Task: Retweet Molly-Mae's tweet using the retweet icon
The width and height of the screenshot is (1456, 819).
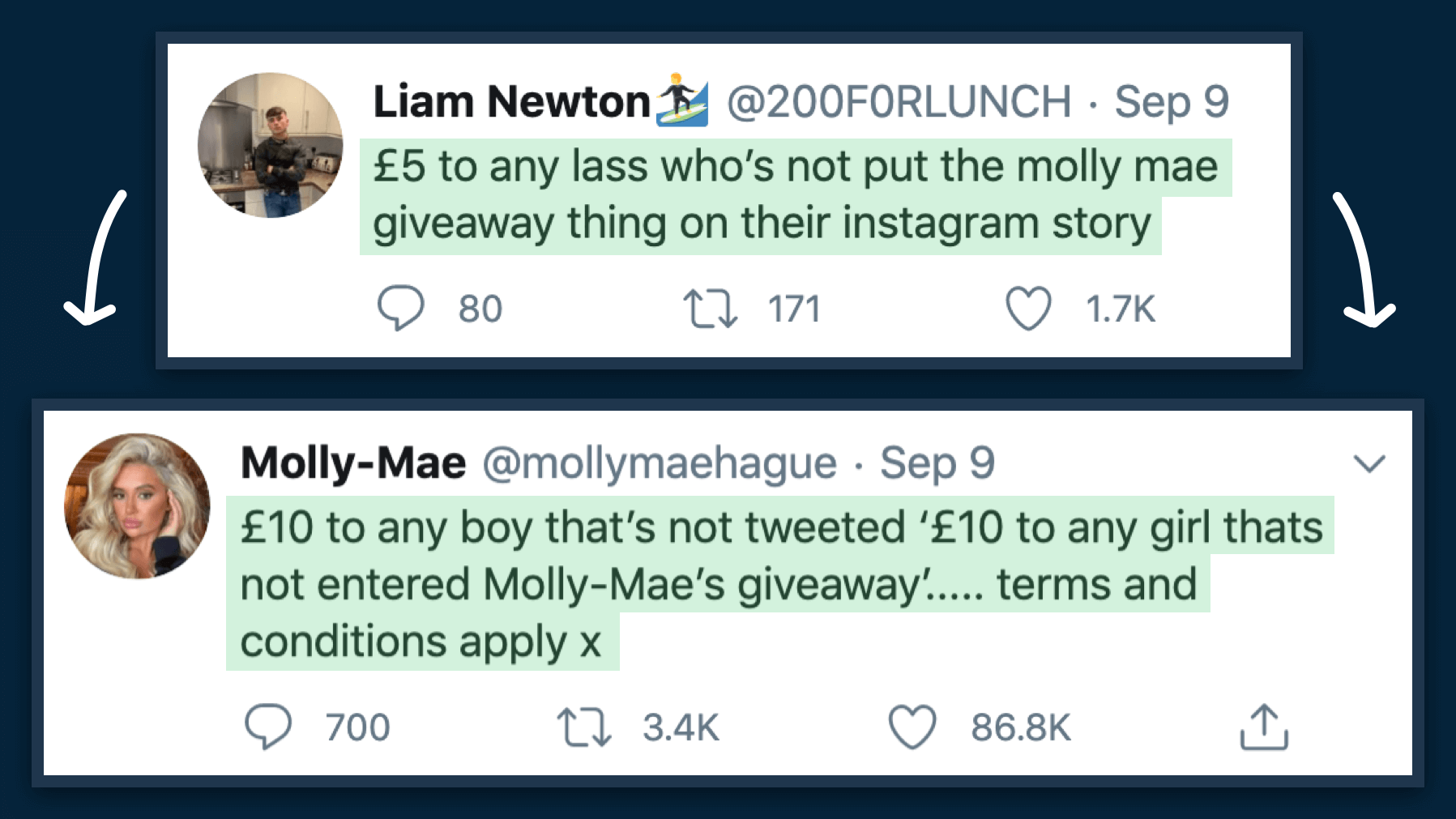Action: pyautogui.click(x=583, y=727)
